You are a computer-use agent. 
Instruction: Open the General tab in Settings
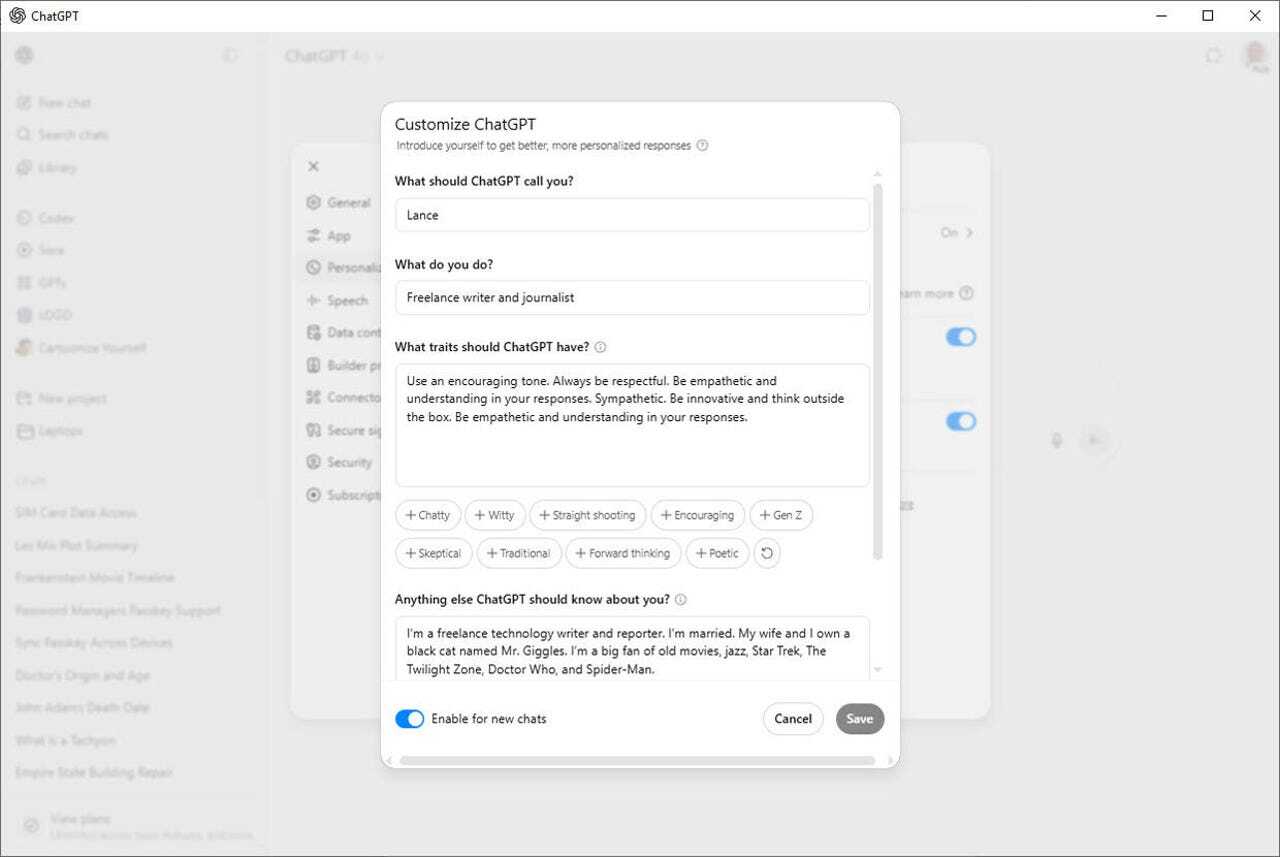pyautogui.click(x=338, y=202)
